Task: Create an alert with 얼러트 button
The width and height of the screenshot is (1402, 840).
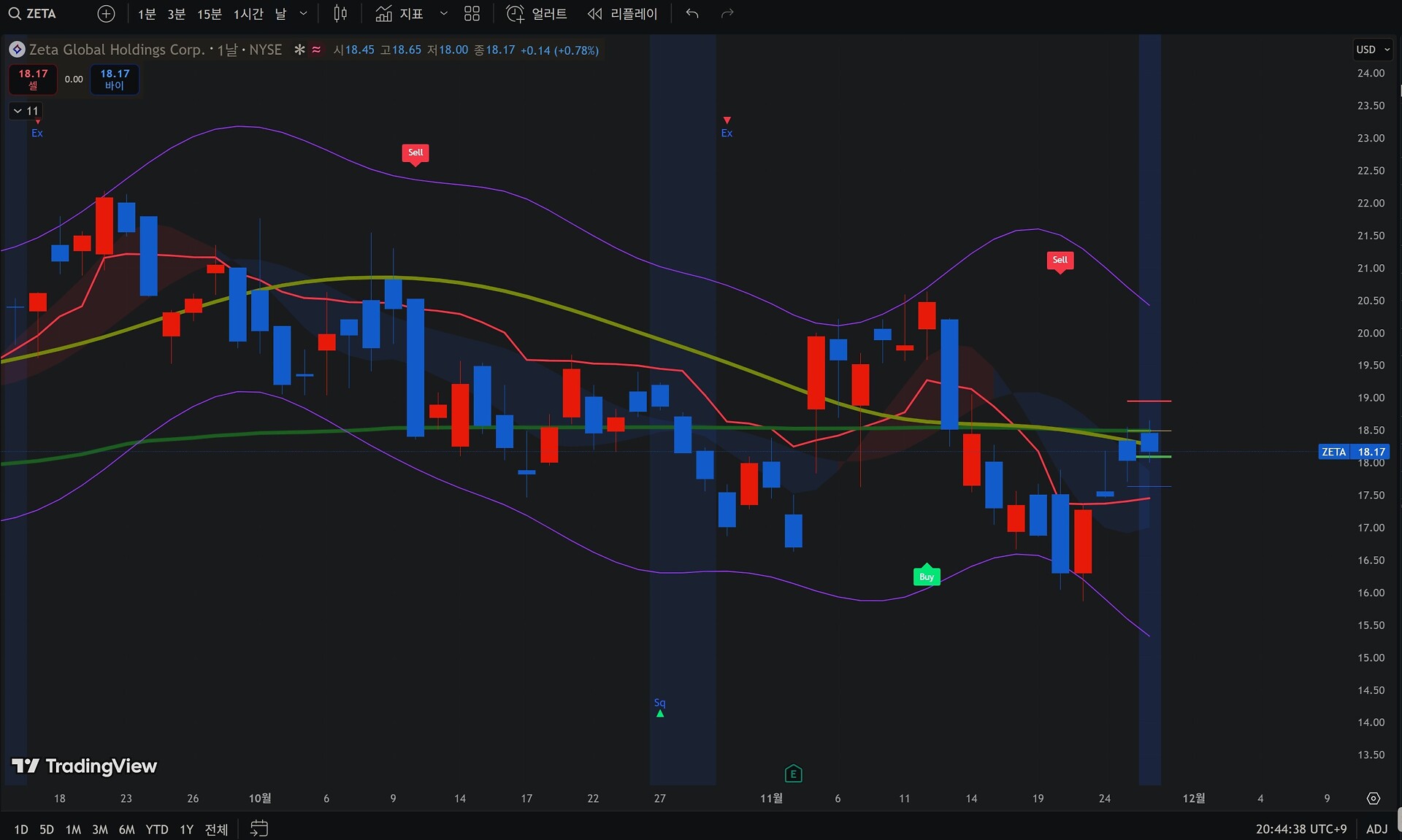Action: tap(537, 14)
